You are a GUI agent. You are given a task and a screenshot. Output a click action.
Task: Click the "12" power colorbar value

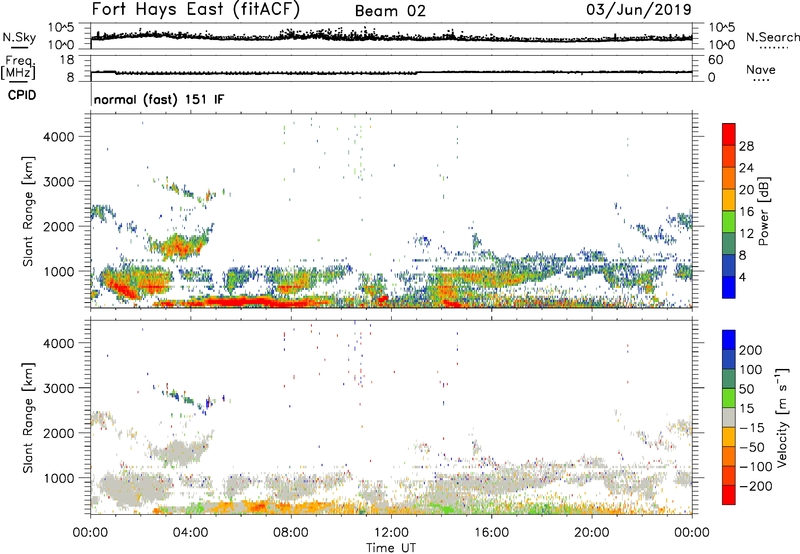pos(746,234)
